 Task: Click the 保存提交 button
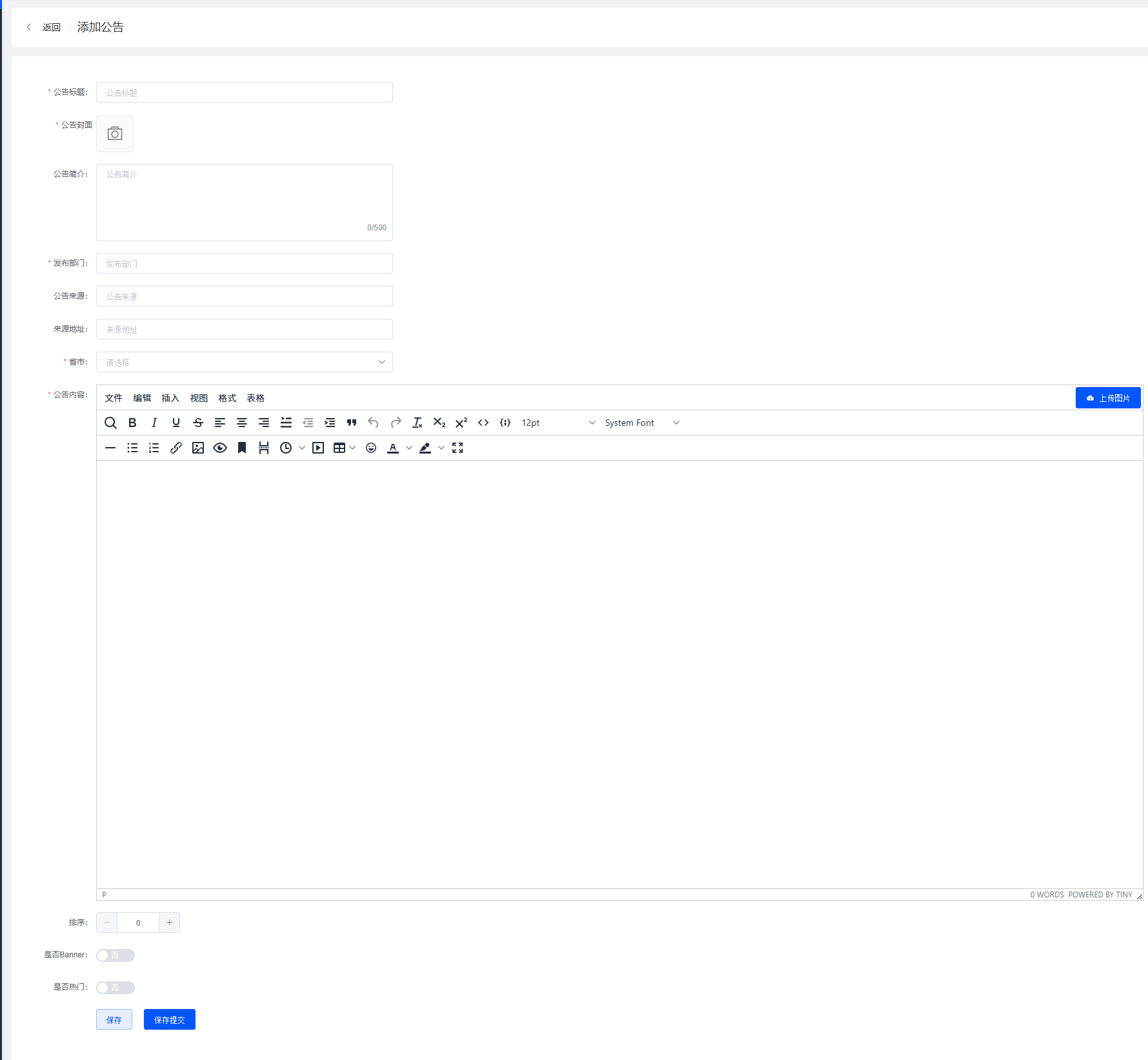click(x=169, y=1020)
